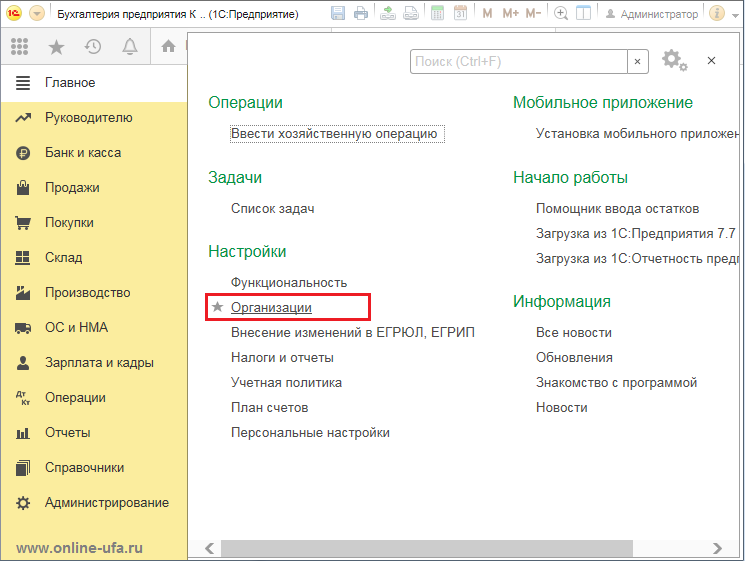Close the functions menu panel
This screenshot has width=745, height=561.
[711, 61]
